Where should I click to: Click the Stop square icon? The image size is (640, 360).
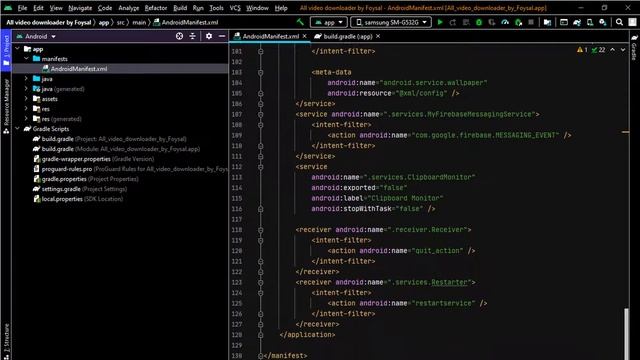pyautogui.click(x=531, y=22)
